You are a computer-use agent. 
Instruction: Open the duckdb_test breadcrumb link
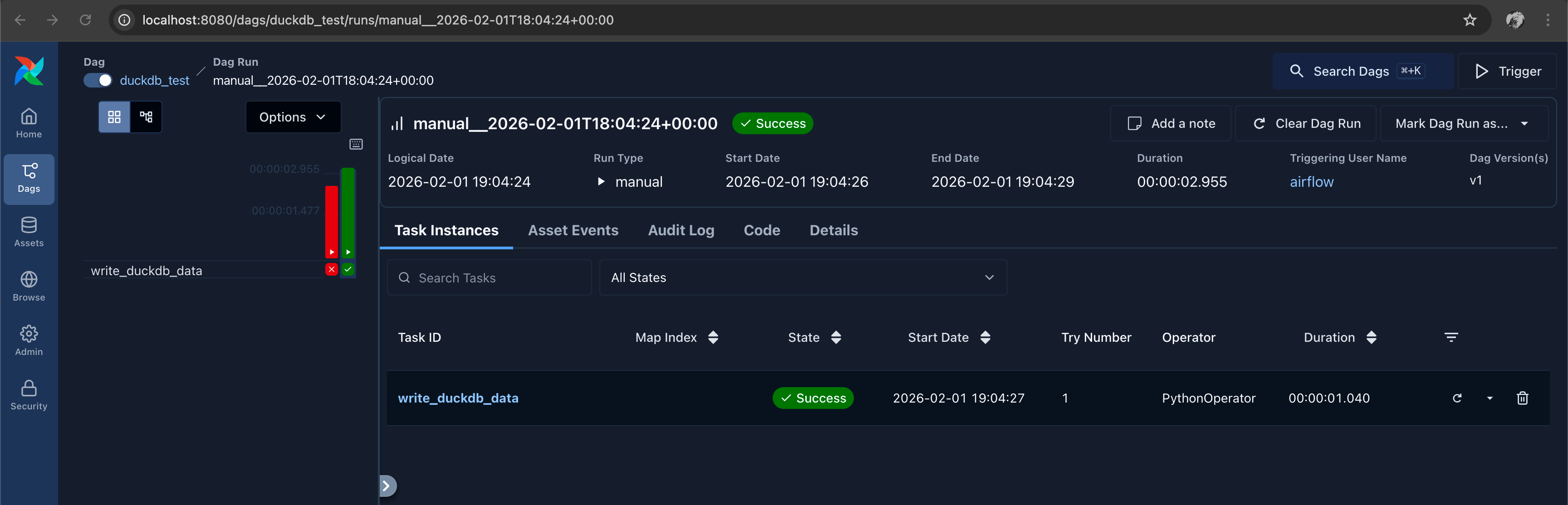tap(154, 80)
